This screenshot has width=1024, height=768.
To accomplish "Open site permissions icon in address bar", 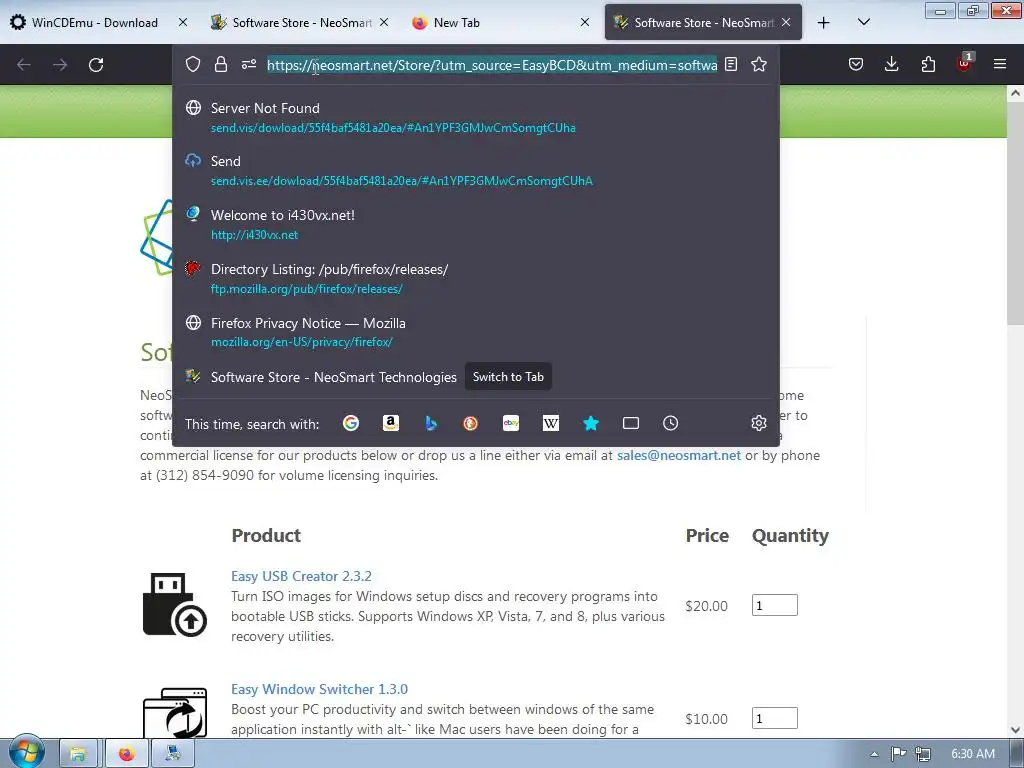I will pyautogui.click(x=249, y=64).
